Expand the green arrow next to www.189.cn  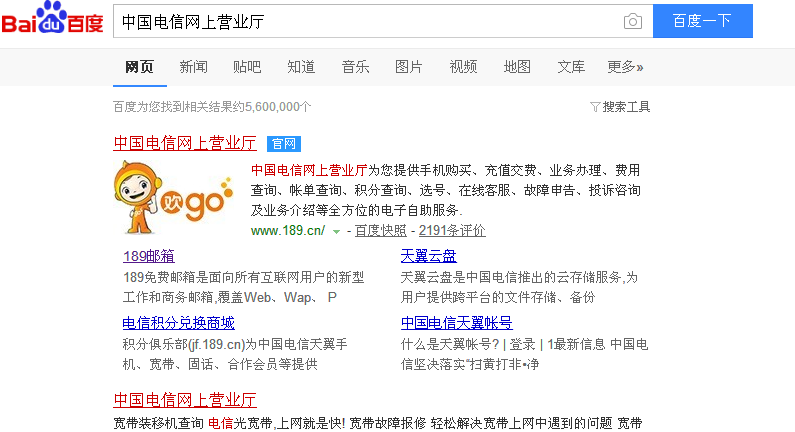pos(337,231)
